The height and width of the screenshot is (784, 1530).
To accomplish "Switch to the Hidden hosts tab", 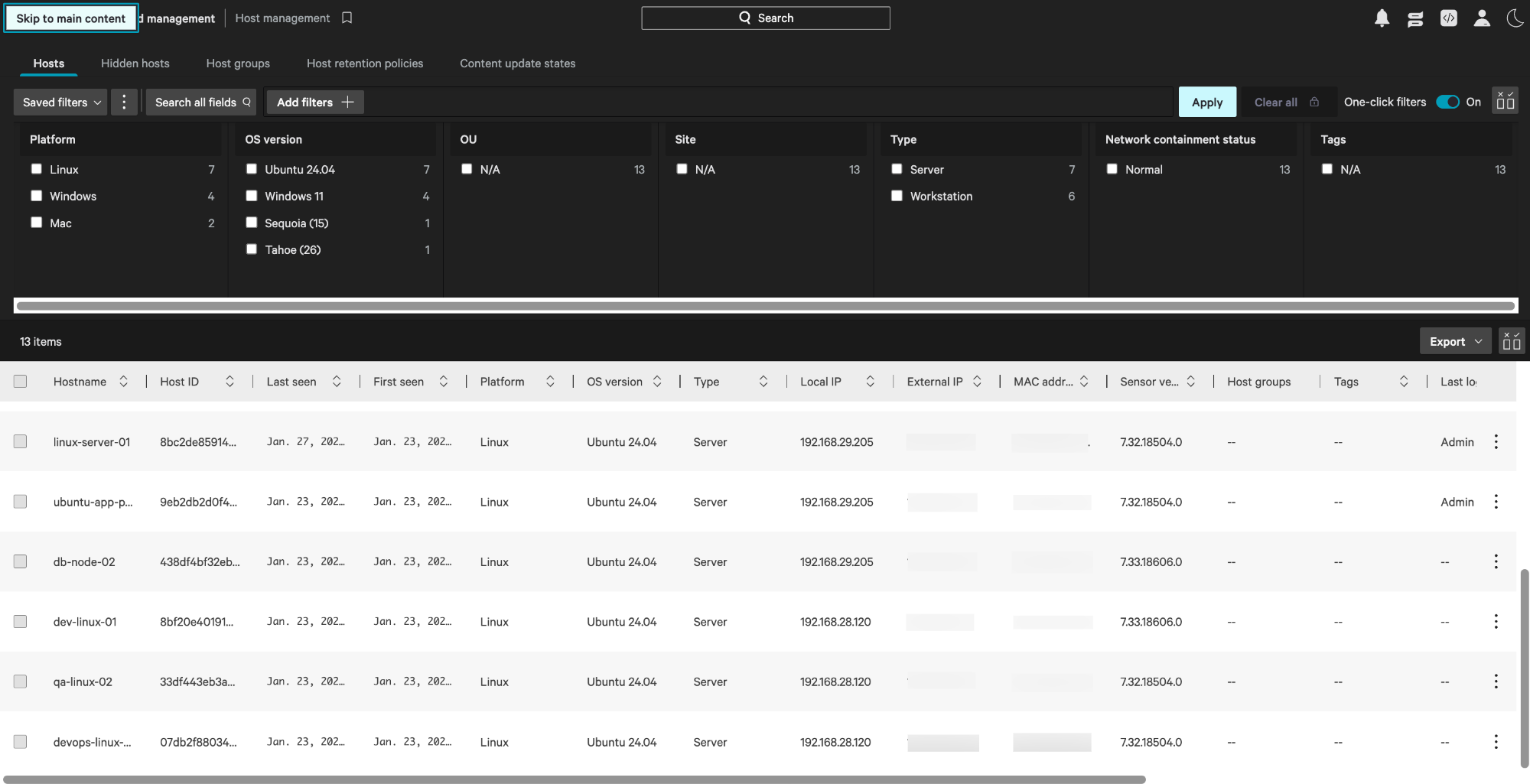I will click(135, 63).
